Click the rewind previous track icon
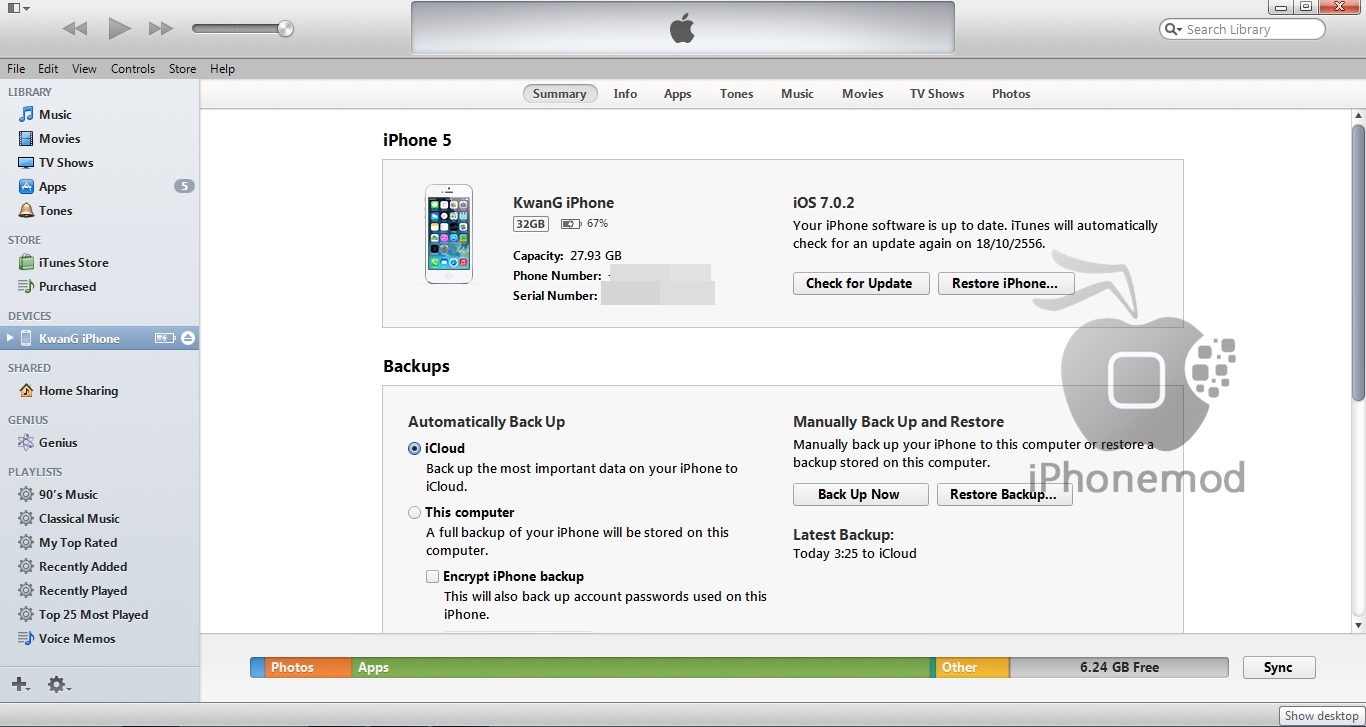 click(75, 29)
